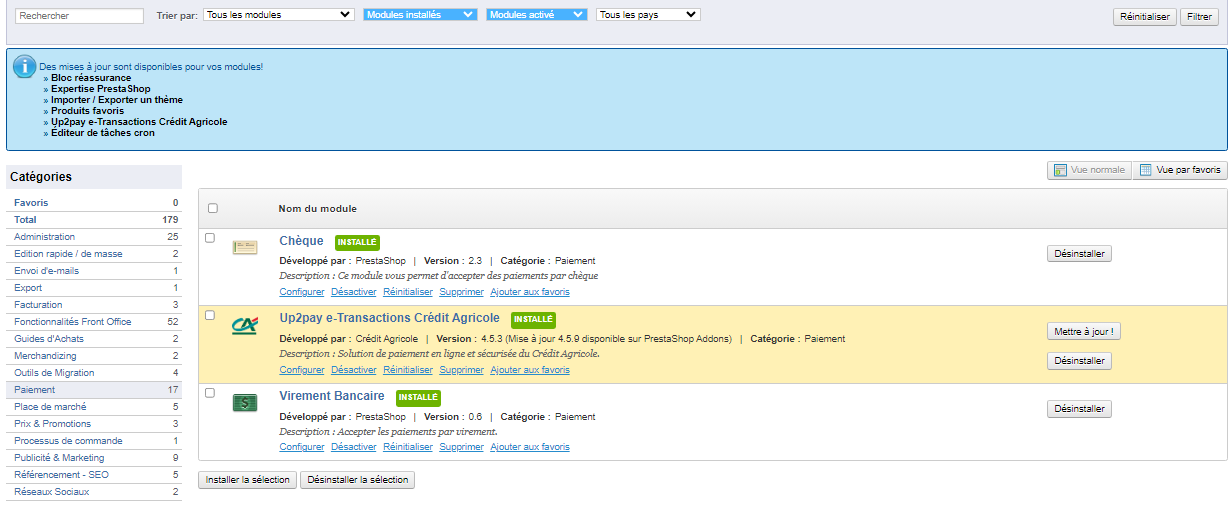Click Supprimer for Virement Bancaire

coord(461,447)
